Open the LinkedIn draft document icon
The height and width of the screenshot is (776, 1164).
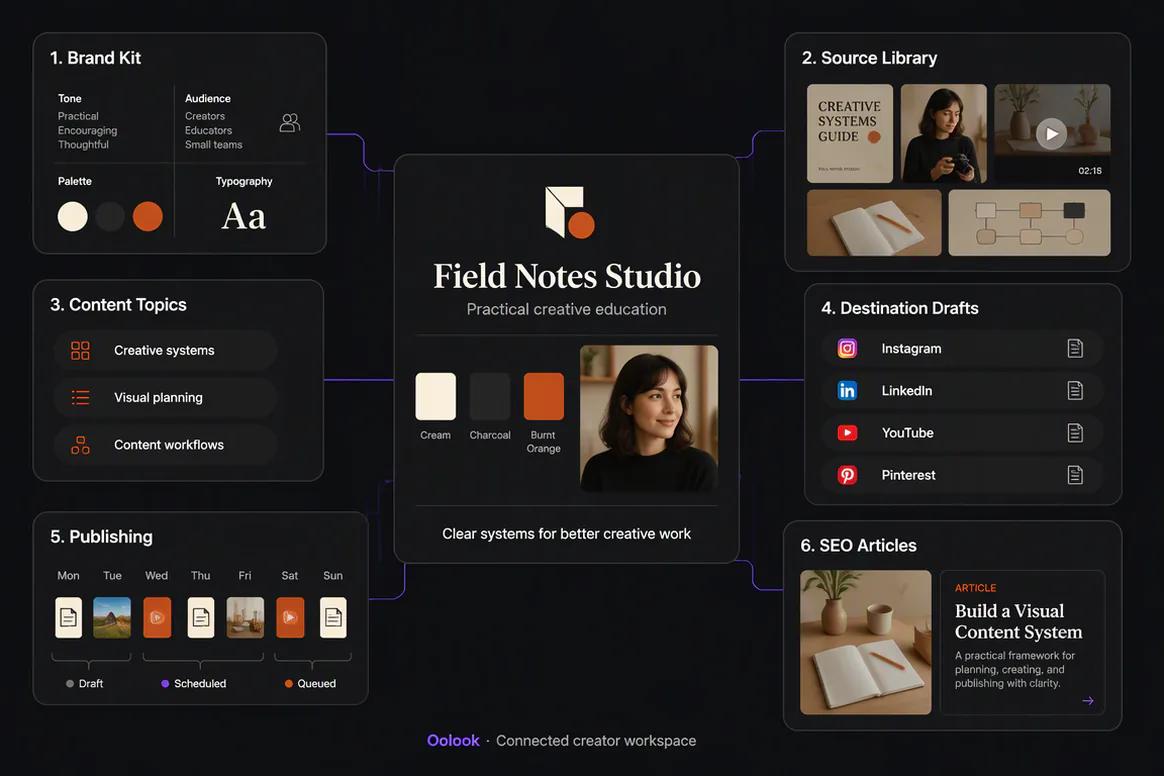pyautogui.click(x=1075, y=391)
